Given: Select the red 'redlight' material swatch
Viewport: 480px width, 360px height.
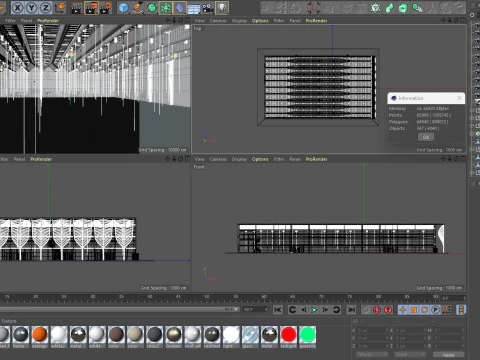Looking at the screenshot, I should (x=289, y=335).
